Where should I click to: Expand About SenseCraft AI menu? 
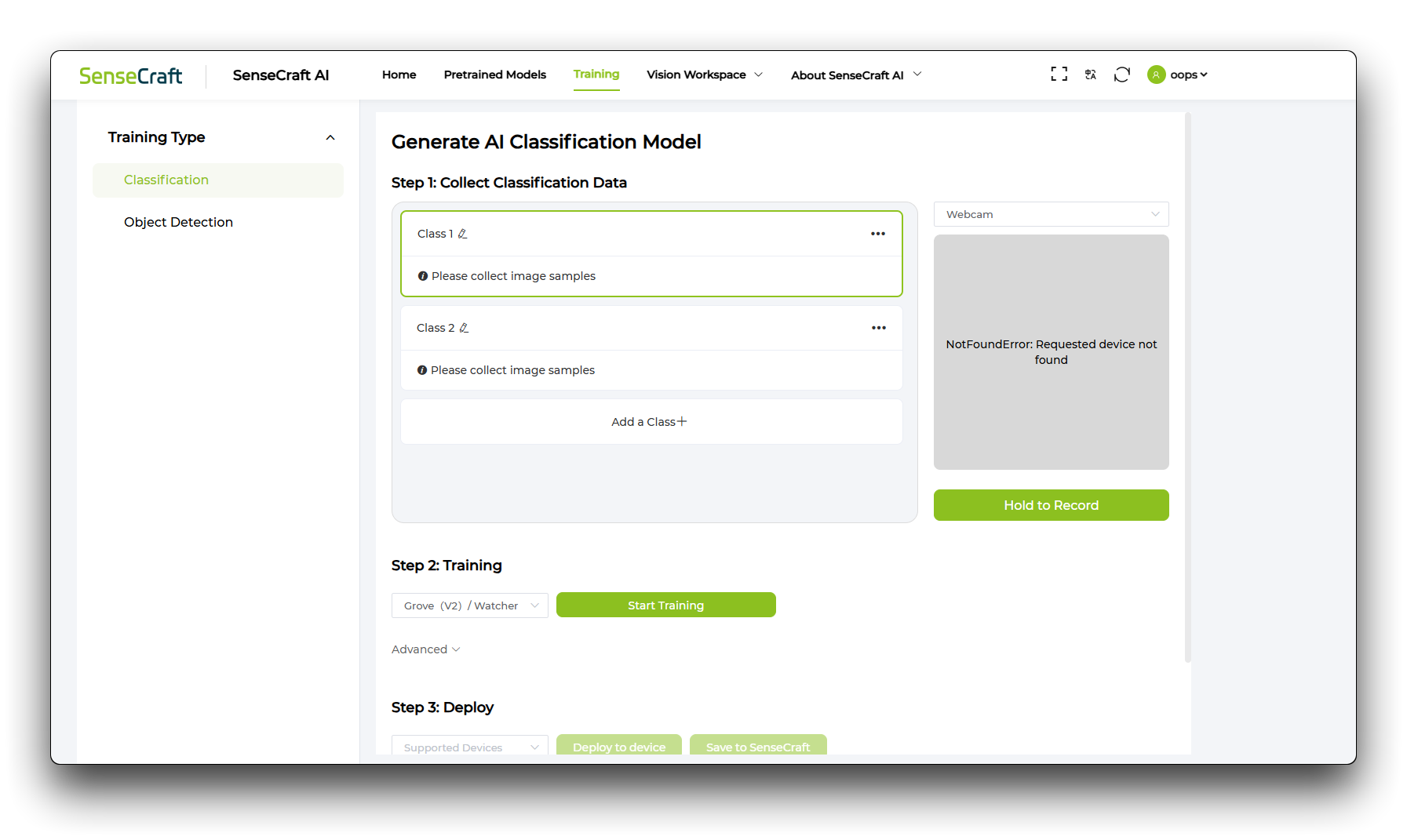point(856,75)
